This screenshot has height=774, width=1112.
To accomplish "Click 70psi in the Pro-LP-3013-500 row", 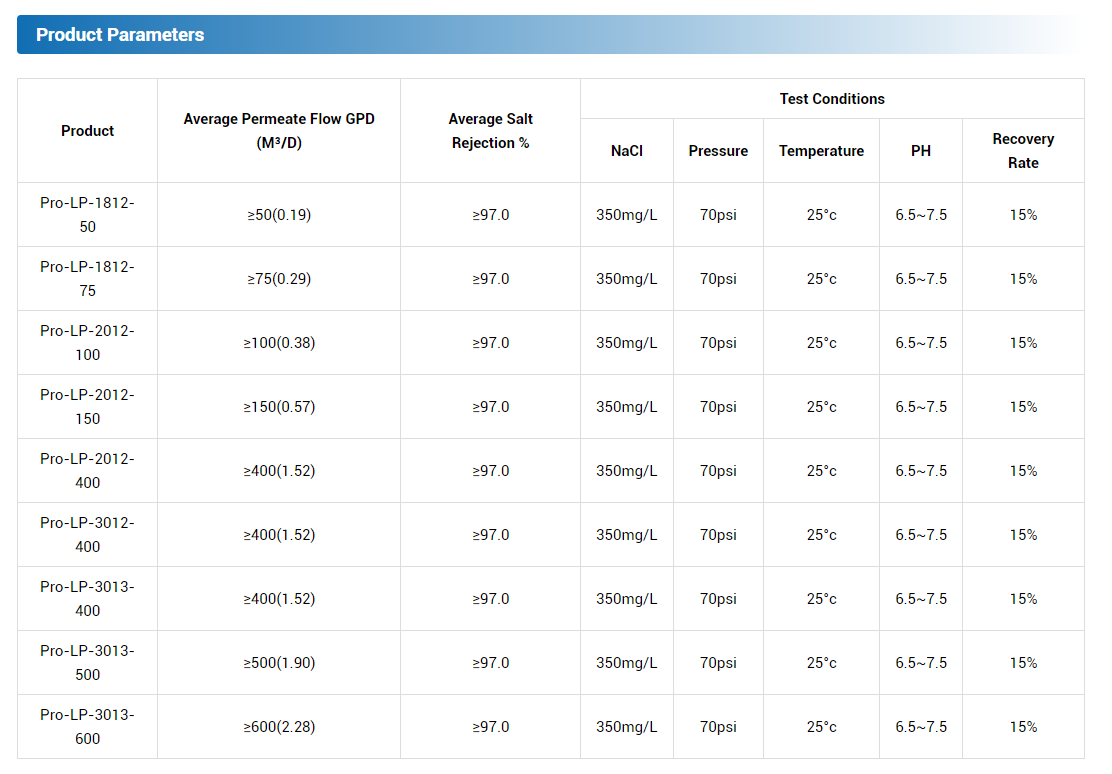I will (x=718, y=662).
